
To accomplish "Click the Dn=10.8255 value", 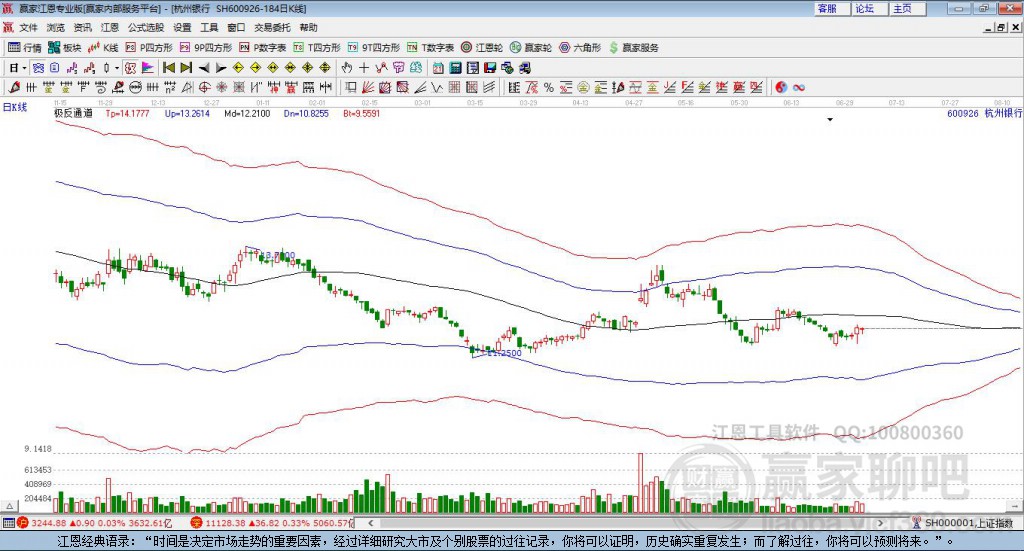I will click(306, 114).
